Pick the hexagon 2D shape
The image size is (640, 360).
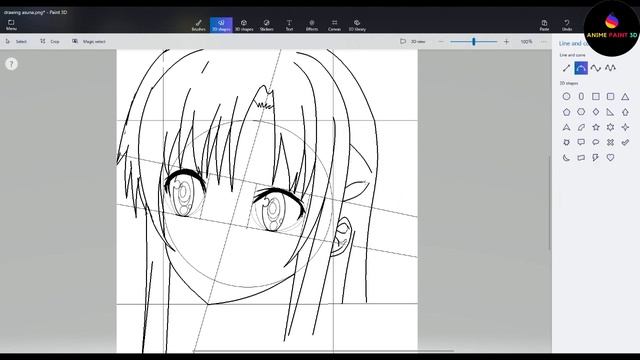pos(581,112)
